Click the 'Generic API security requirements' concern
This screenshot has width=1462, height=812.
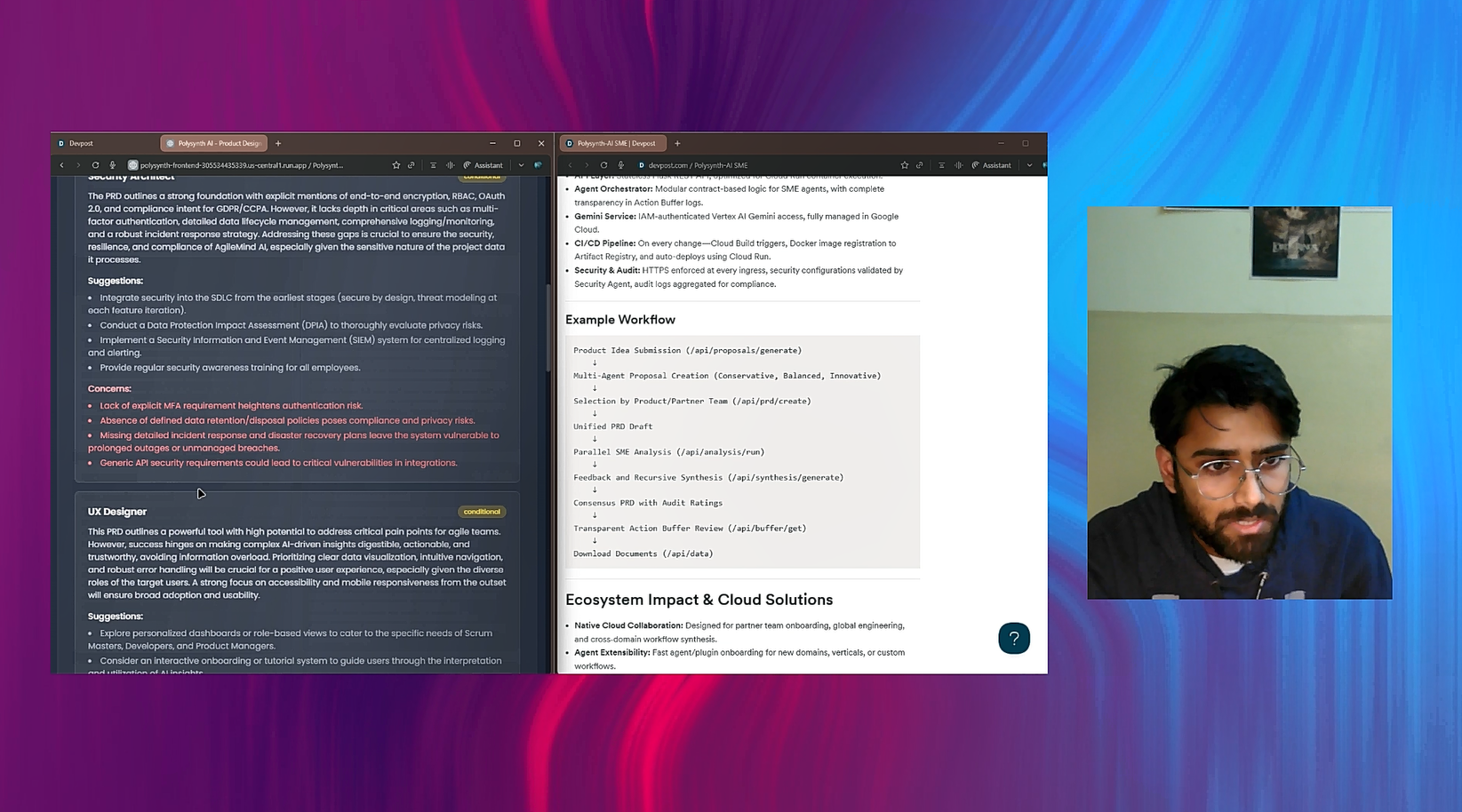coord(278,463)
